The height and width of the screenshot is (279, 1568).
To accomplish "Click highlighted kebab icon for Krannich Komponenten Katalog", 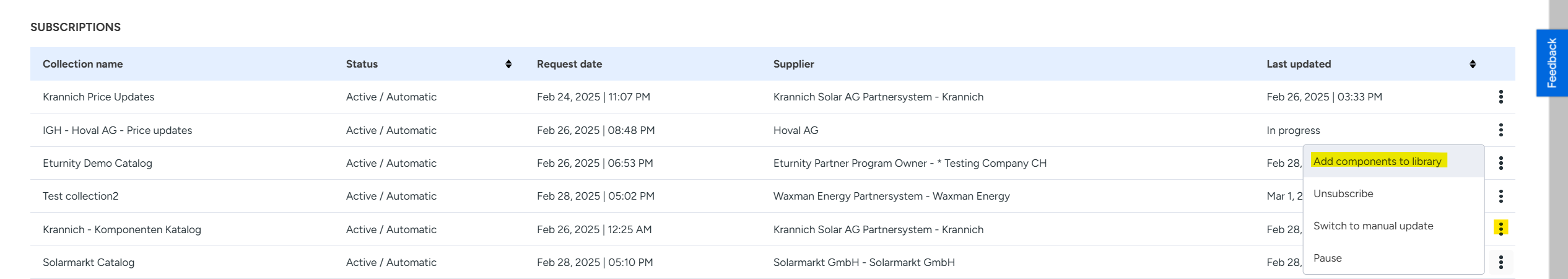I will [x=1500, y=229].
